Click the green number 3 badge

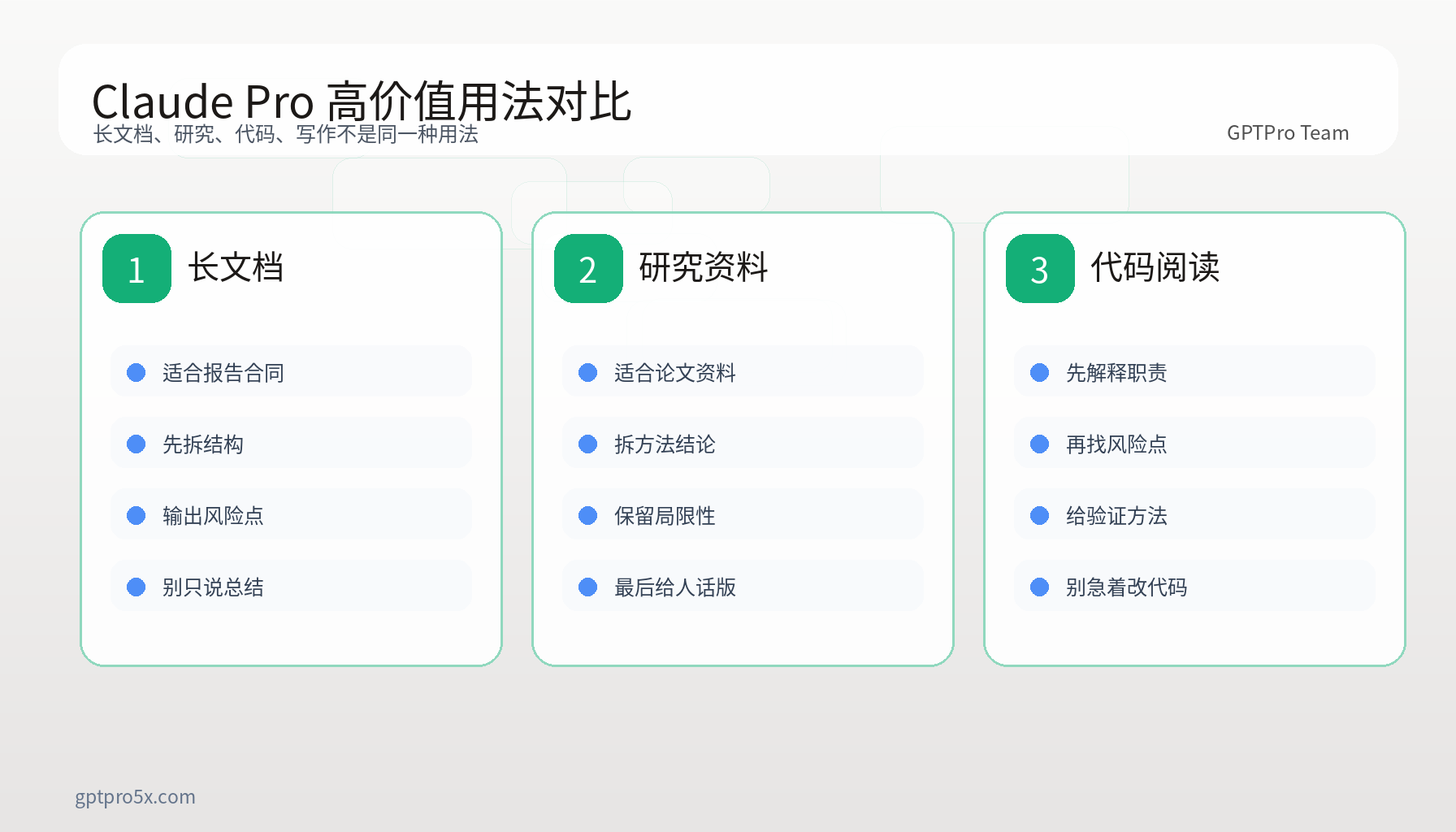[1040, 269]
